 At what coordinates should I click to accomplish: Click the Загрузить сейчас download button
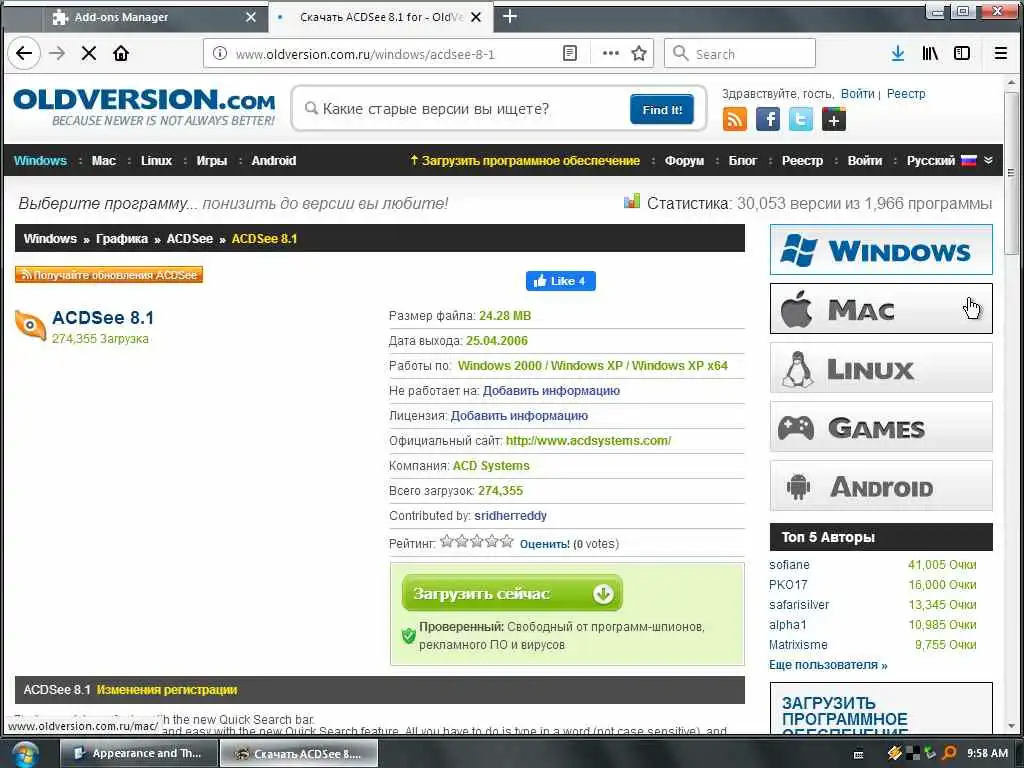pos(512,594)
